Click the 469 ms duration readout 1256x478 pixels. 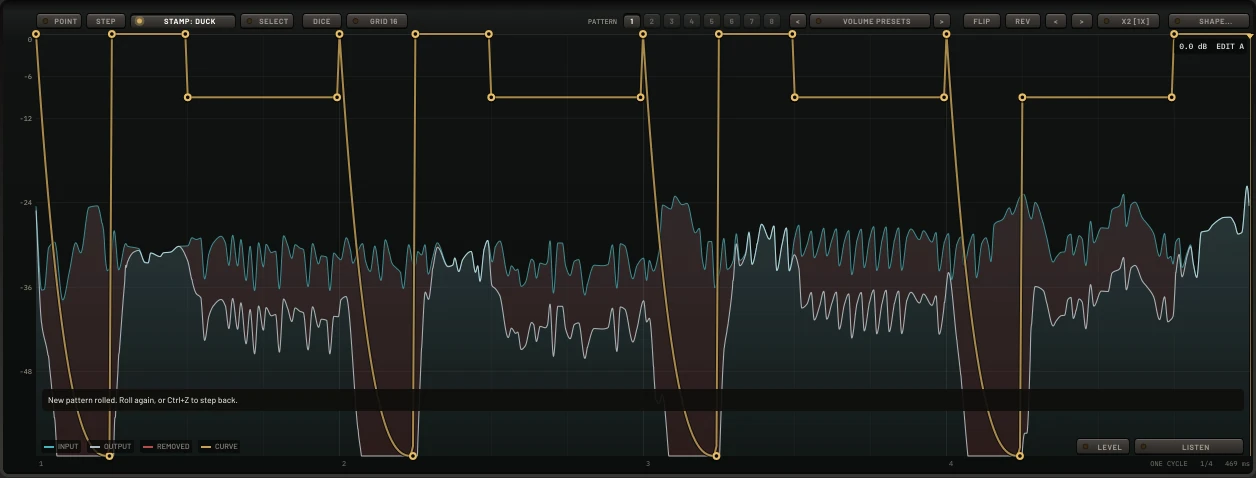pyautogui.click(x=1238, y=464)
